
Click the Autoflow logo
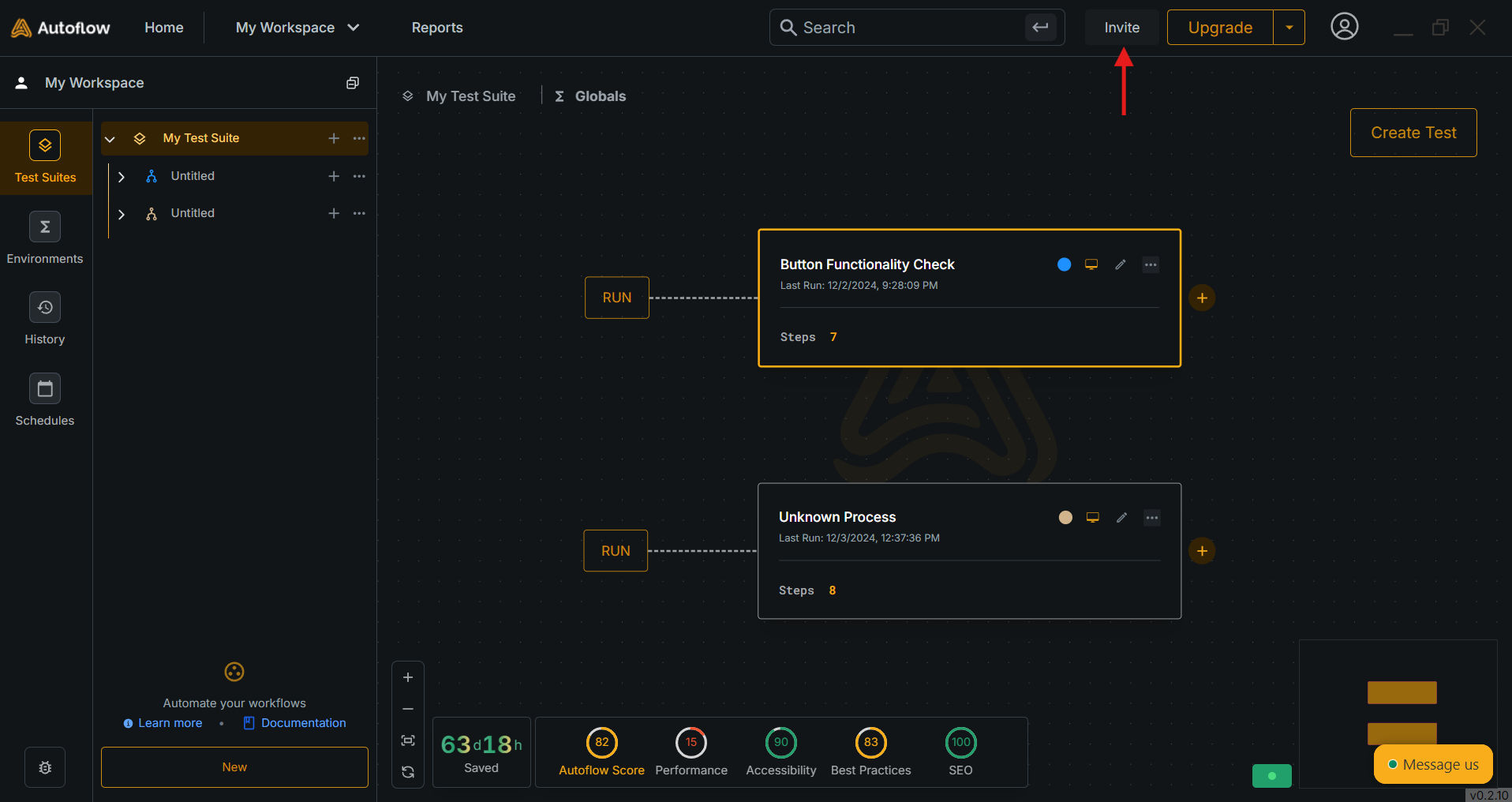61,28
